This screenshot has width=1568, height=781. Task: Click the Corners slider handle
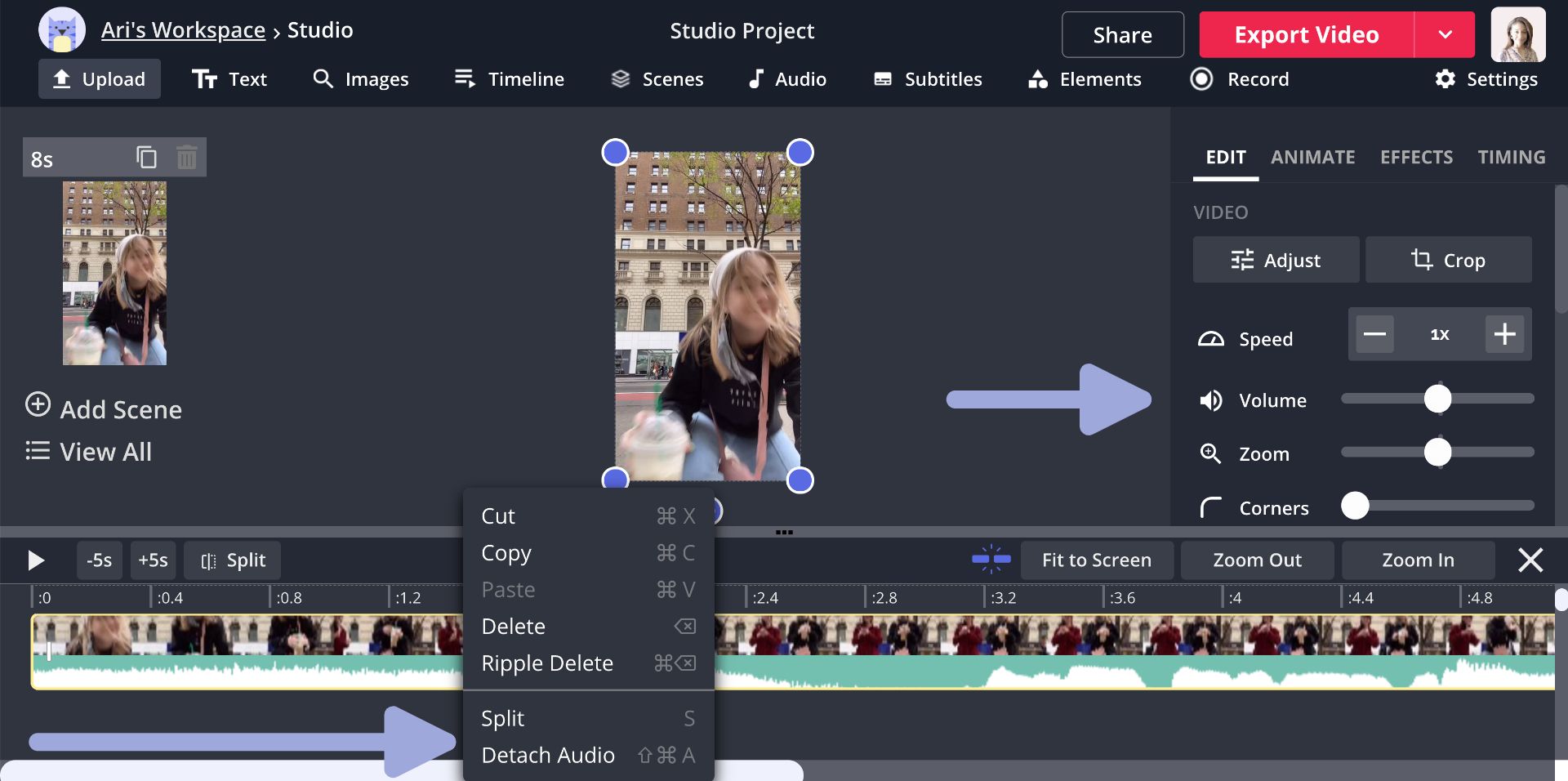tap(1355, 506)
